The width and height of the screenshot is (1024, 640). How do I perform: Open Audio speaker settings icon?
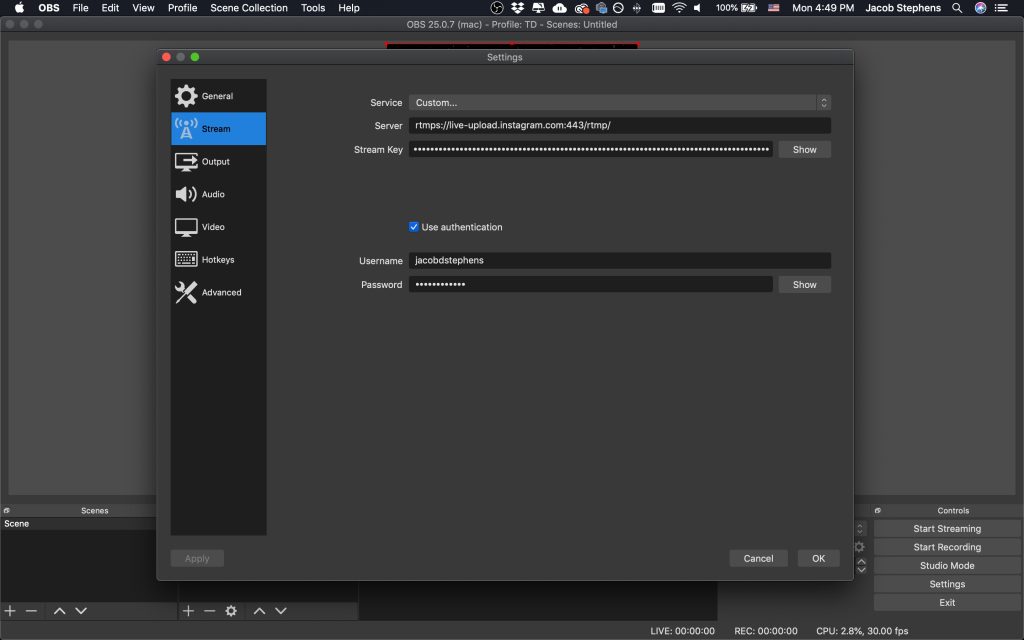186,195
